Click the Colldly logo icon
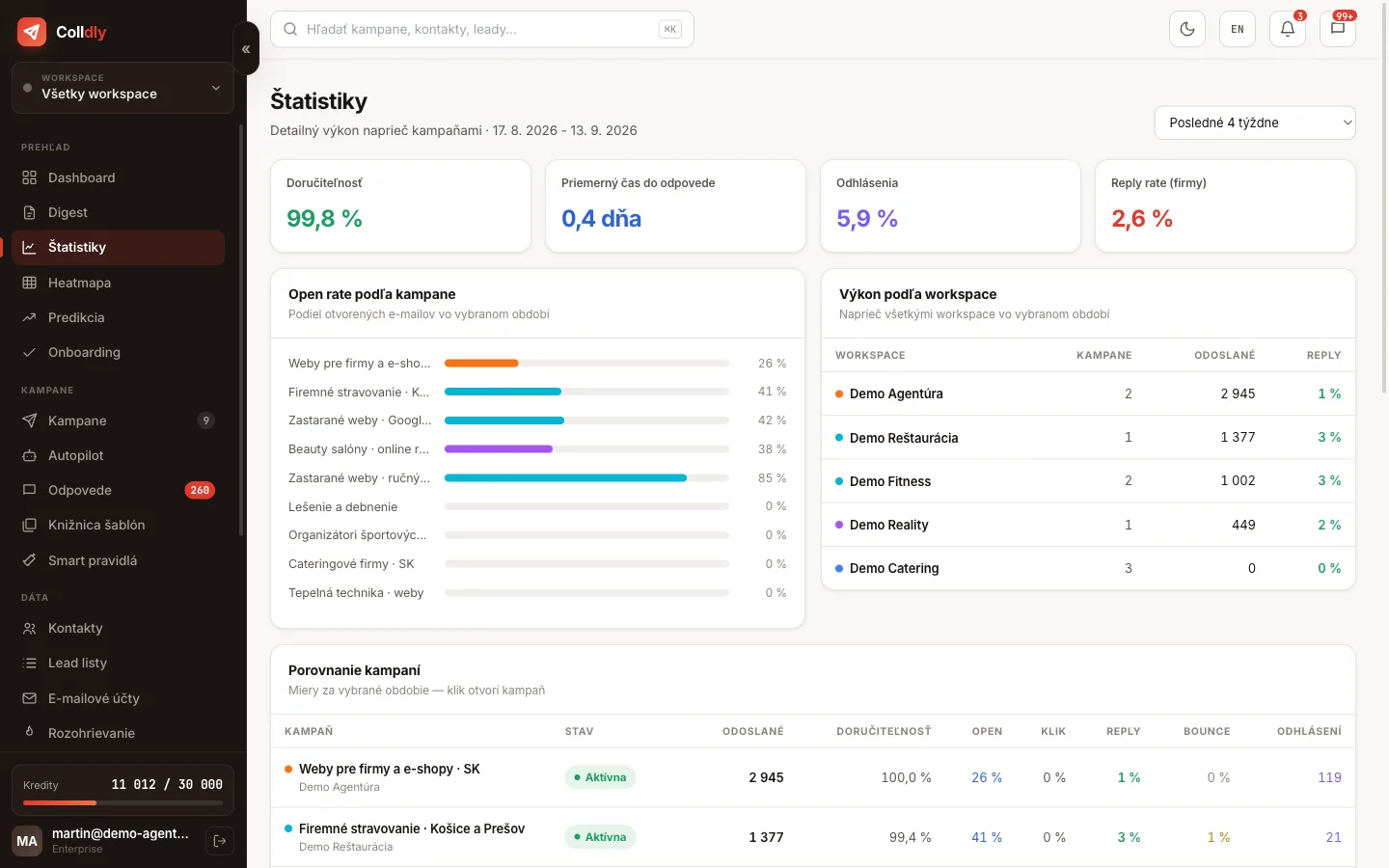Image resolution: width=1389 pixels, height=868 pixels. pos(32,32)
